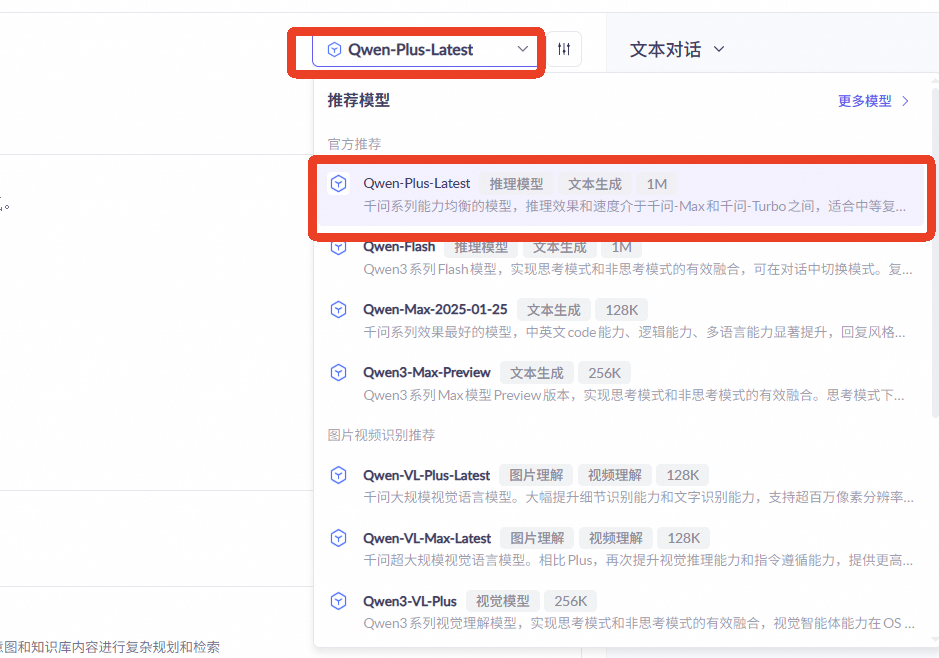Click the 128K tag on Qwen-Max-2025-01-25
The height and width of the screenshot is (658, 939).
tap(622, 310)
